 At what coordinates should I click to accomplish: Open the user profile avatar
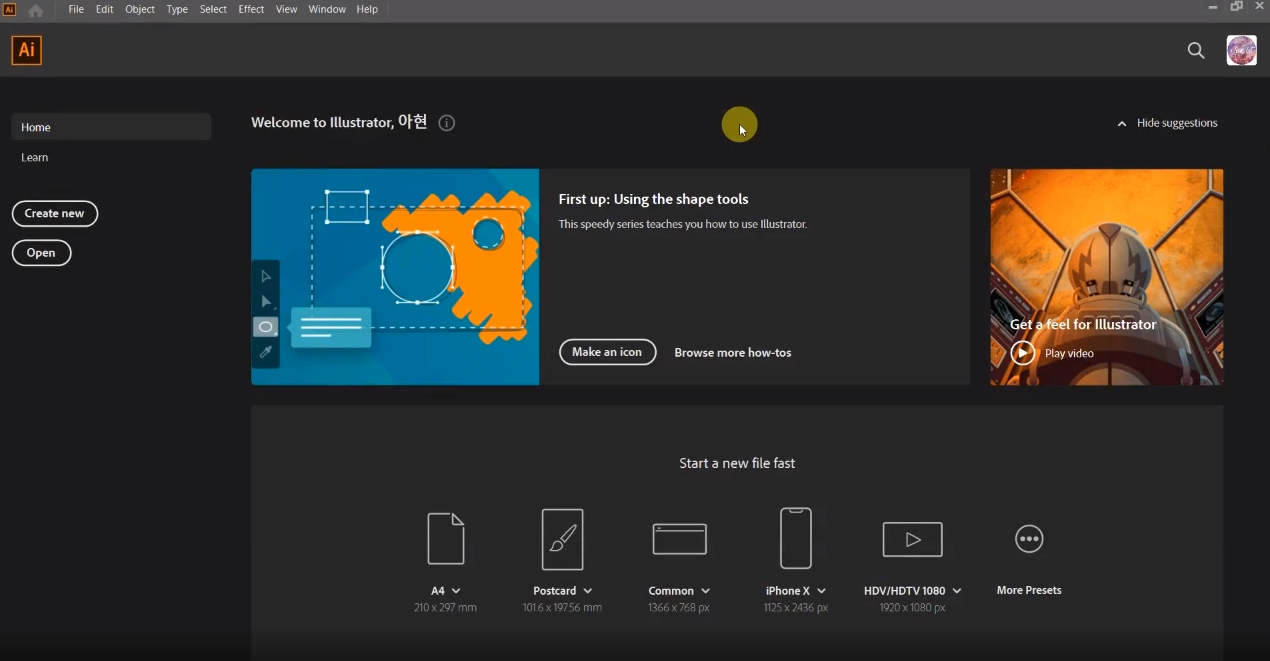(x=1241, y=51)
